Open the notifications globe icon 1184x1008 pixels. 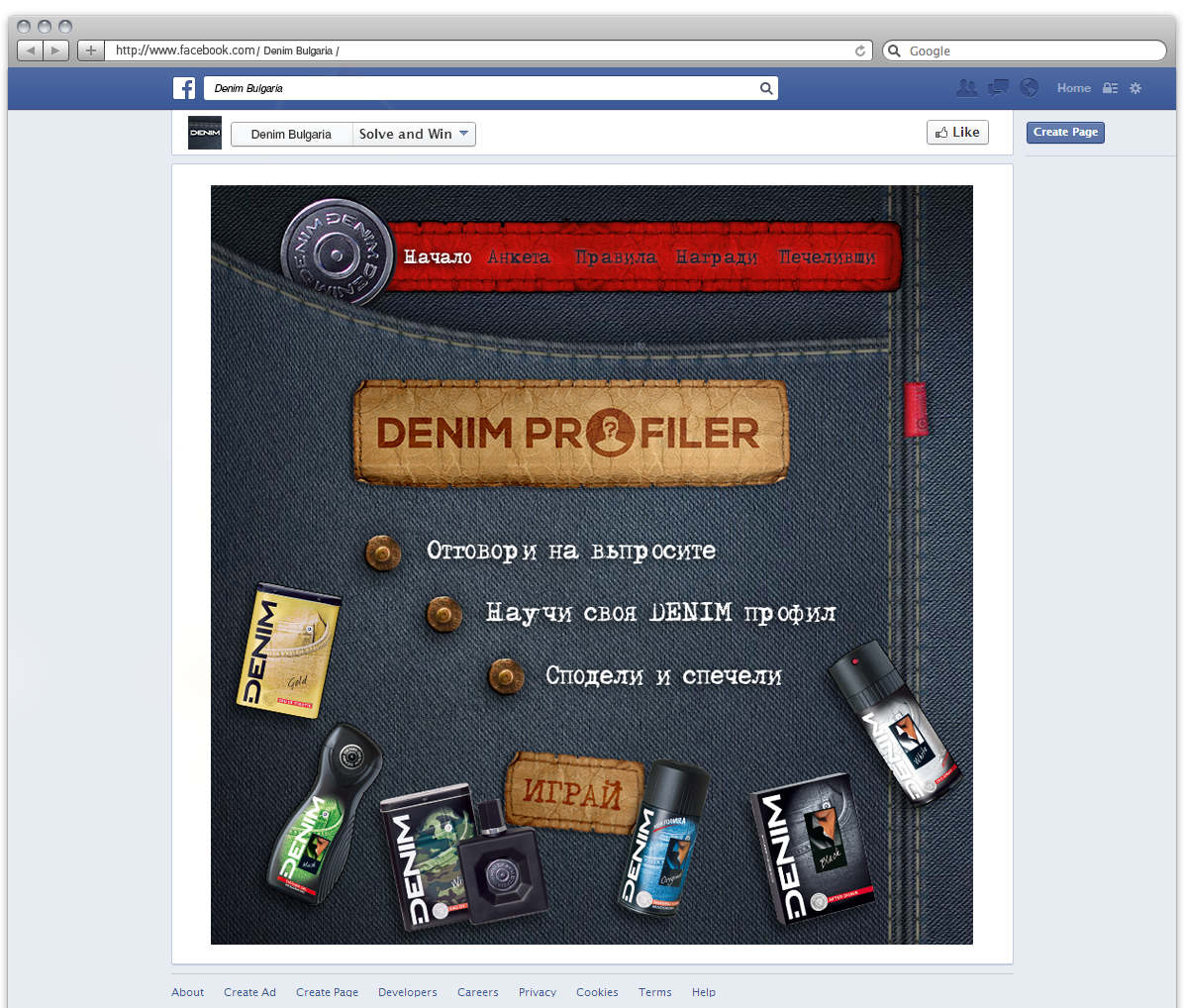[x=1029, y=88]
